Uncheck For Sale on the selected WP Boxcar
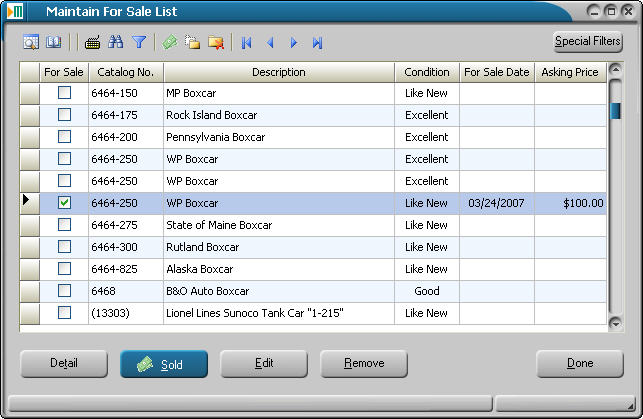643x419 pixels. (64, 203)
